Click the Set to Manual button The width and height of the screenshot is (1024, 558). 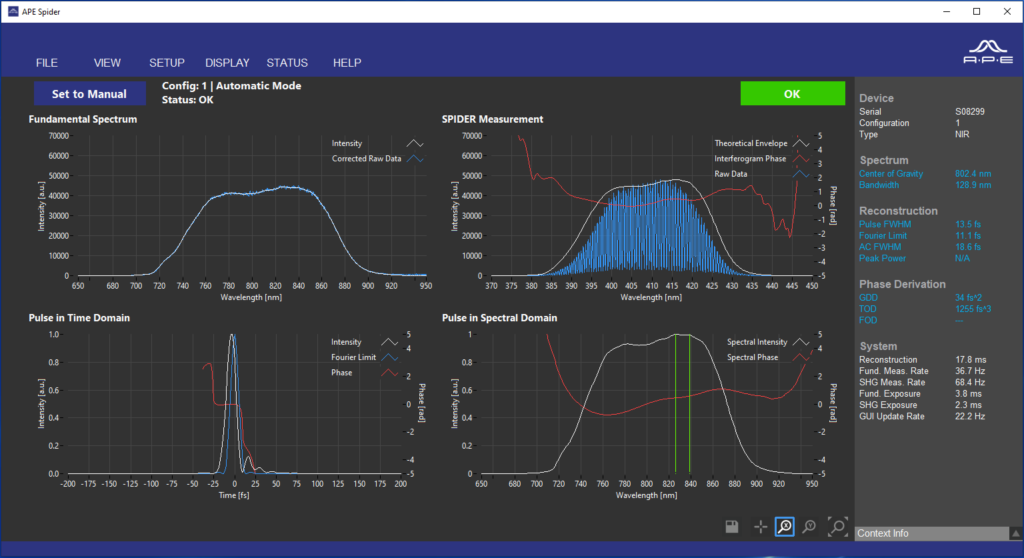coord(89,94)
